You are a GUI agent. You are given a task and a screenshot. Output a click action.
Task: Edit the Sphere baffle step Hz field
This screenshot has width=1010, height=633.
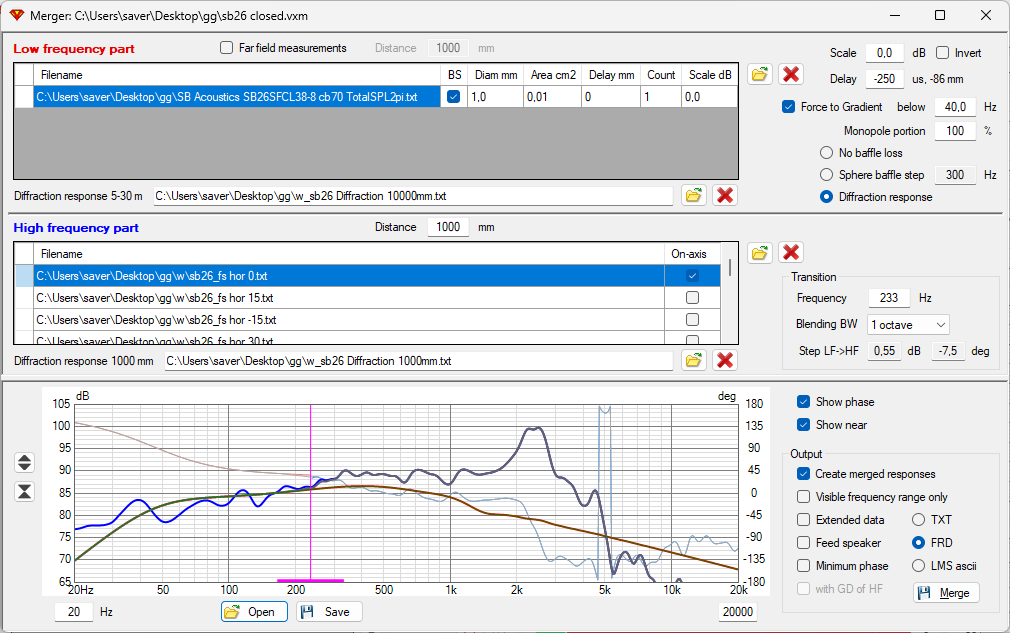tap(955, 175)
